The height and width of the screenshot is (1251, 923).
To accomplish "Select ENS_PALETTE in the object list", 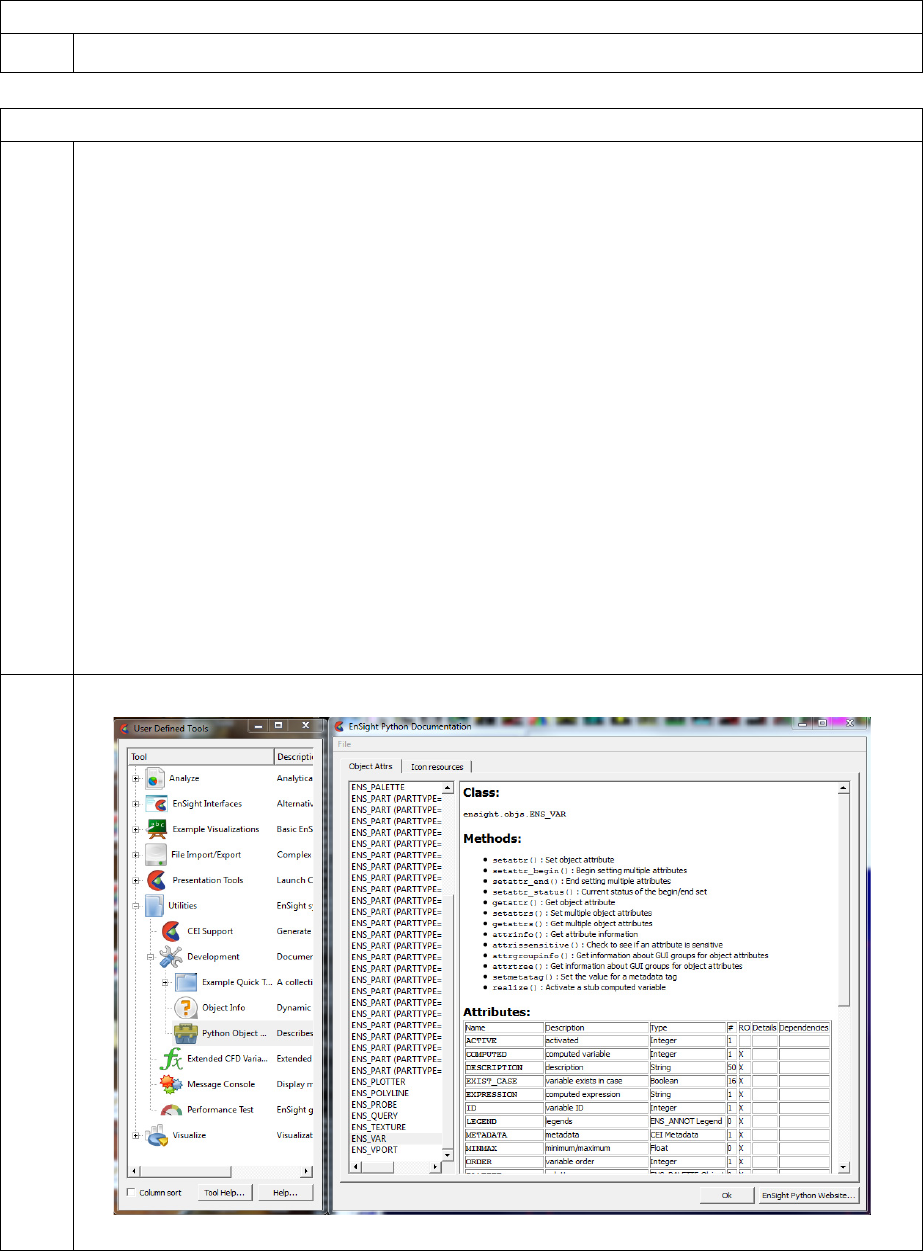I will (x=376, y=787).
